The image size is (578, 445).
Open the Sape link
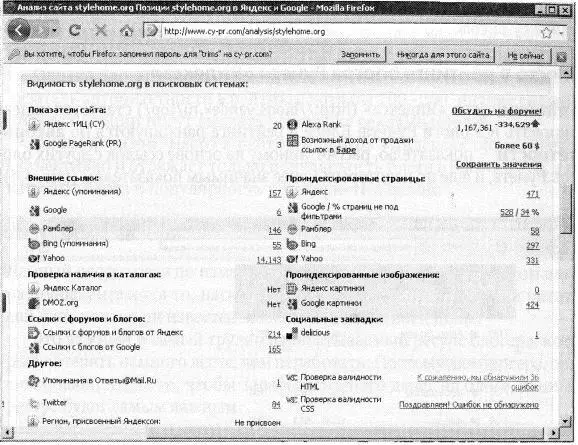pyautogui.click(x=346, y=150)
